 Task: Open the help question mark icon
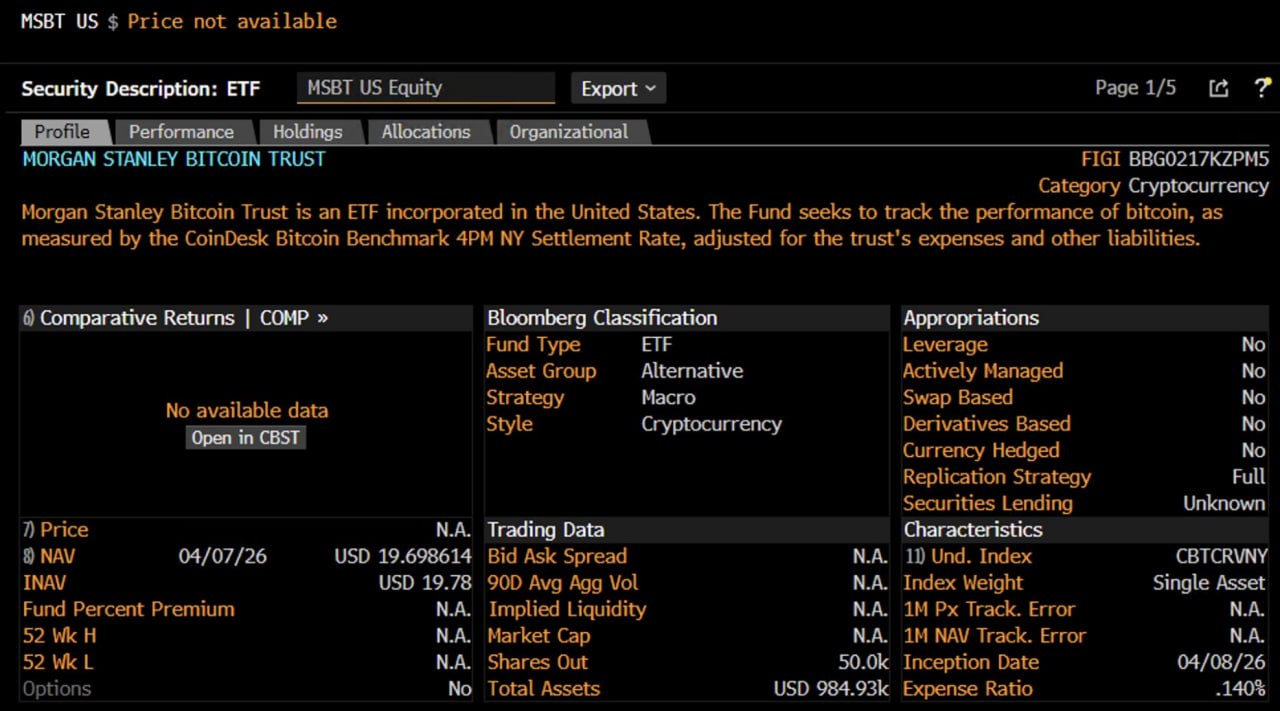[1262, 88]
